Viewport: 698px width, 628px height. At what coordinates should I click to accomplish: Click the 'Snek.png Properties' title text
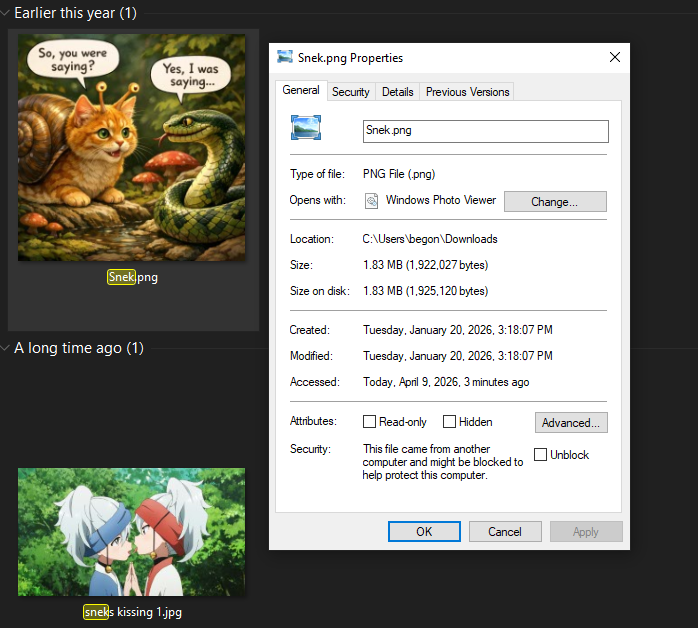coord(350,58)
